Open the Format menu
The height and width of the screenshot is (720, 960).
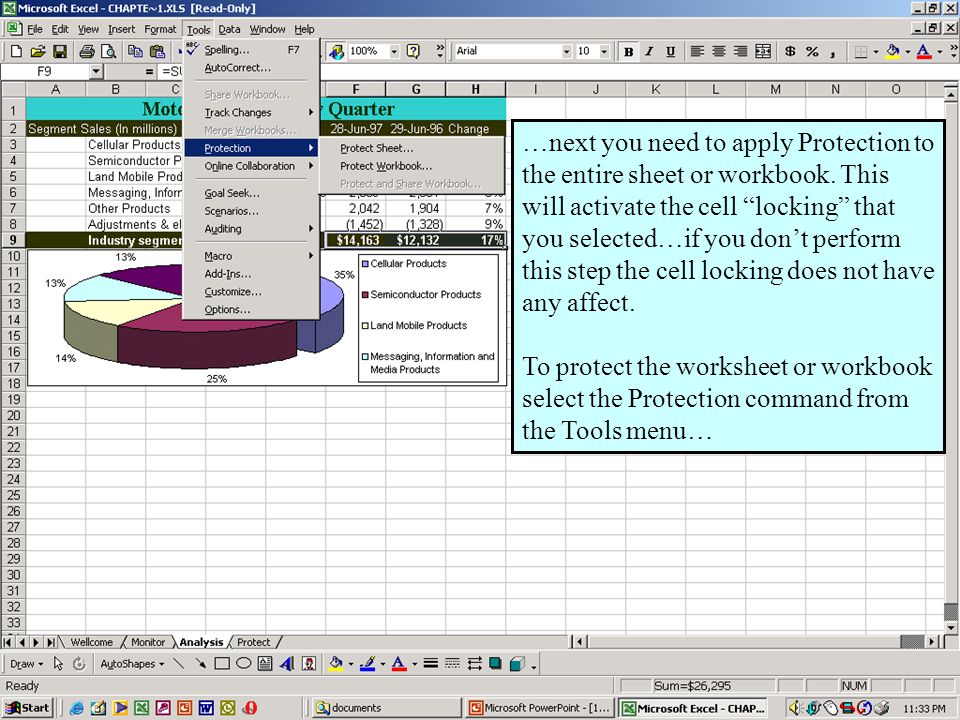pyautogui.click(x=160, y=29)
